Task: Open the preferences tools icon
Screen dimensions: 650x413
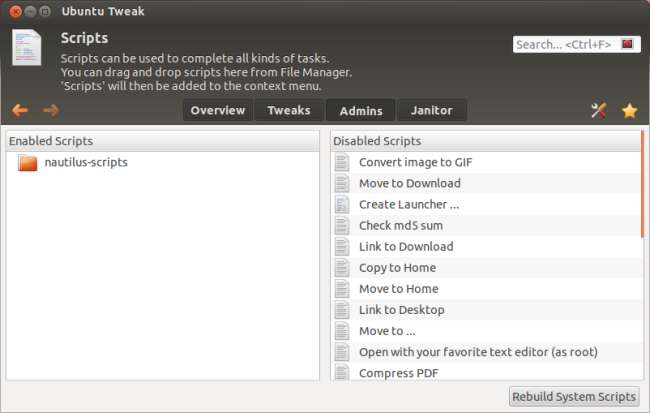Action: coord(599,110)
